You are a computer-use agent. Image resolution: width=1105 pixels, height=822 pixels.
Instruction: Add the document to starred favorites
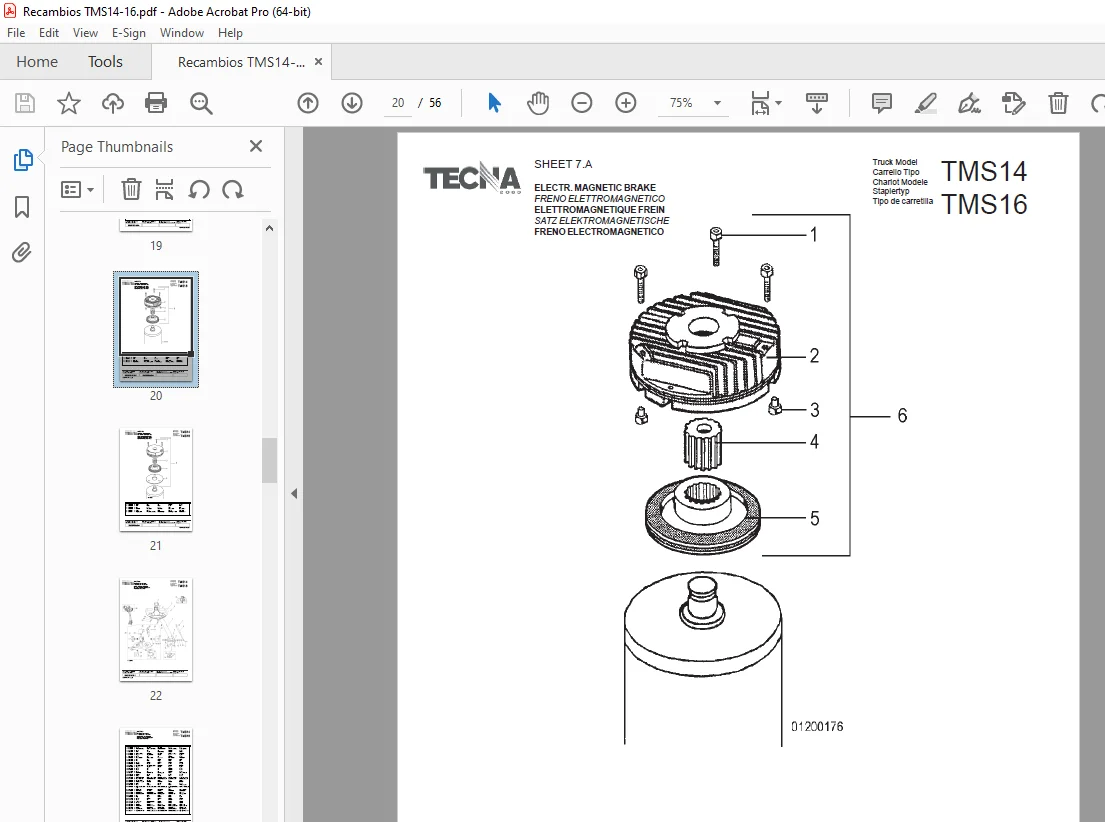point(68,103)
